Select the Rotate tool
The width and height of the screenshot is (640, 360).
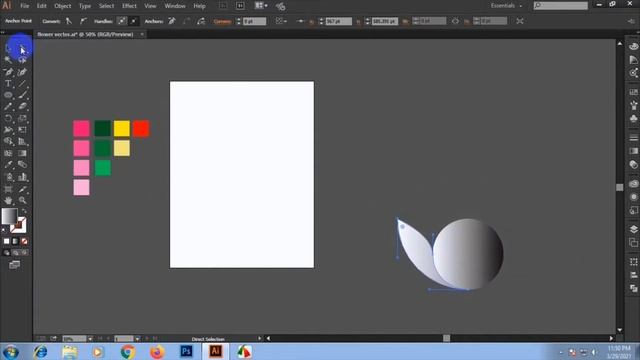pyautogui.click(x=8, y=118)
